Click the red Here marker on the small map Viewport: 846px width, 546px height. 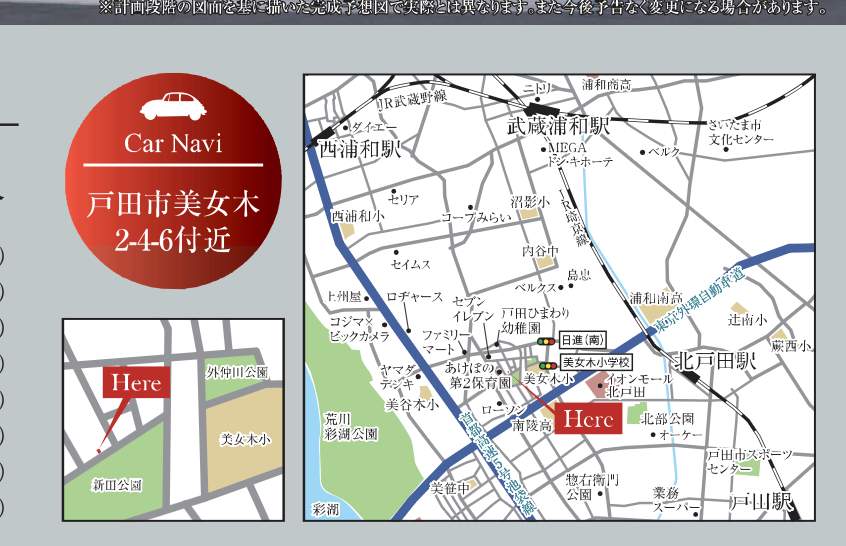136,382
